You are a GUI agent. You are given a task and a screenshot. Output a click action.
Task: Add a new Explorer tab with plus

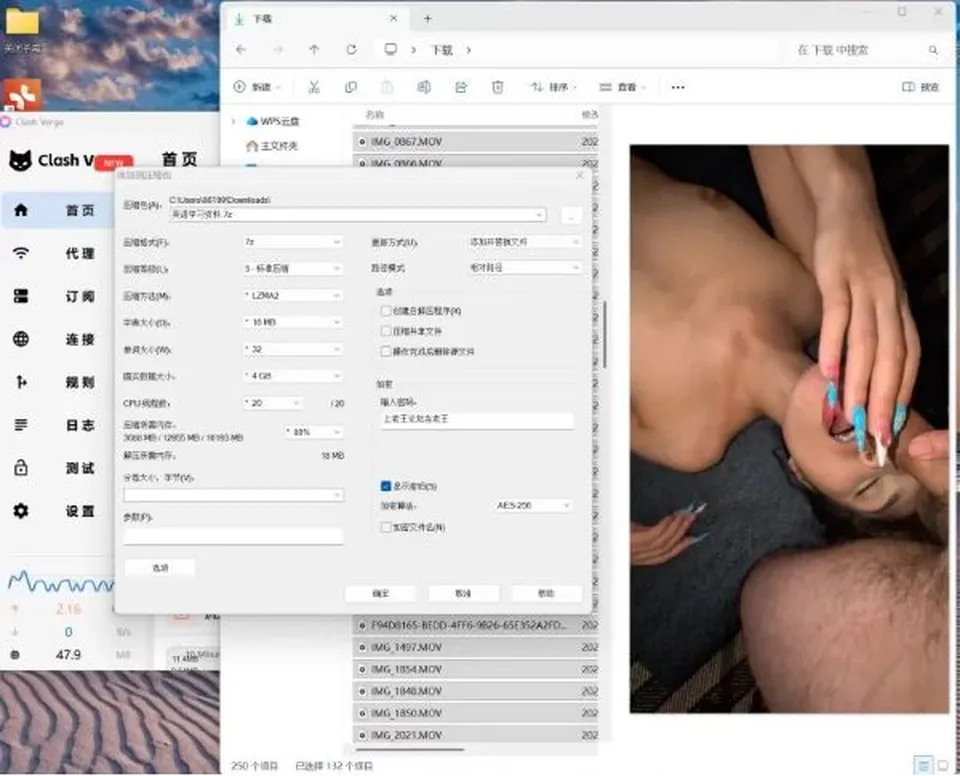(x=428, y=19)
